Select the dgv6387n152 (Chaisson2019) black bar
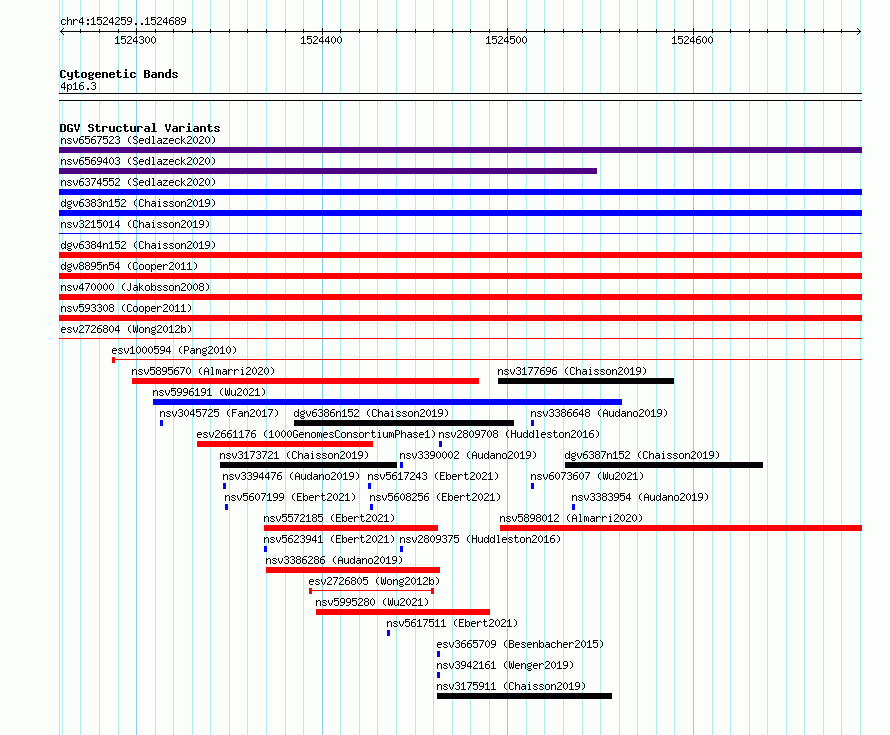The image size is (890, 735). (x=664, y=465)
